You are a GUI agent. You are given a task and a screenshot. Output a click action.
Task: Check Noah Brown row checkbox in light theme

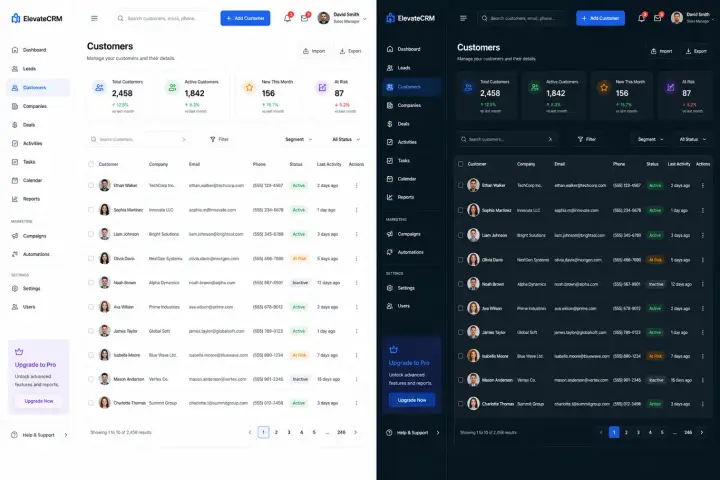point(91,283)
